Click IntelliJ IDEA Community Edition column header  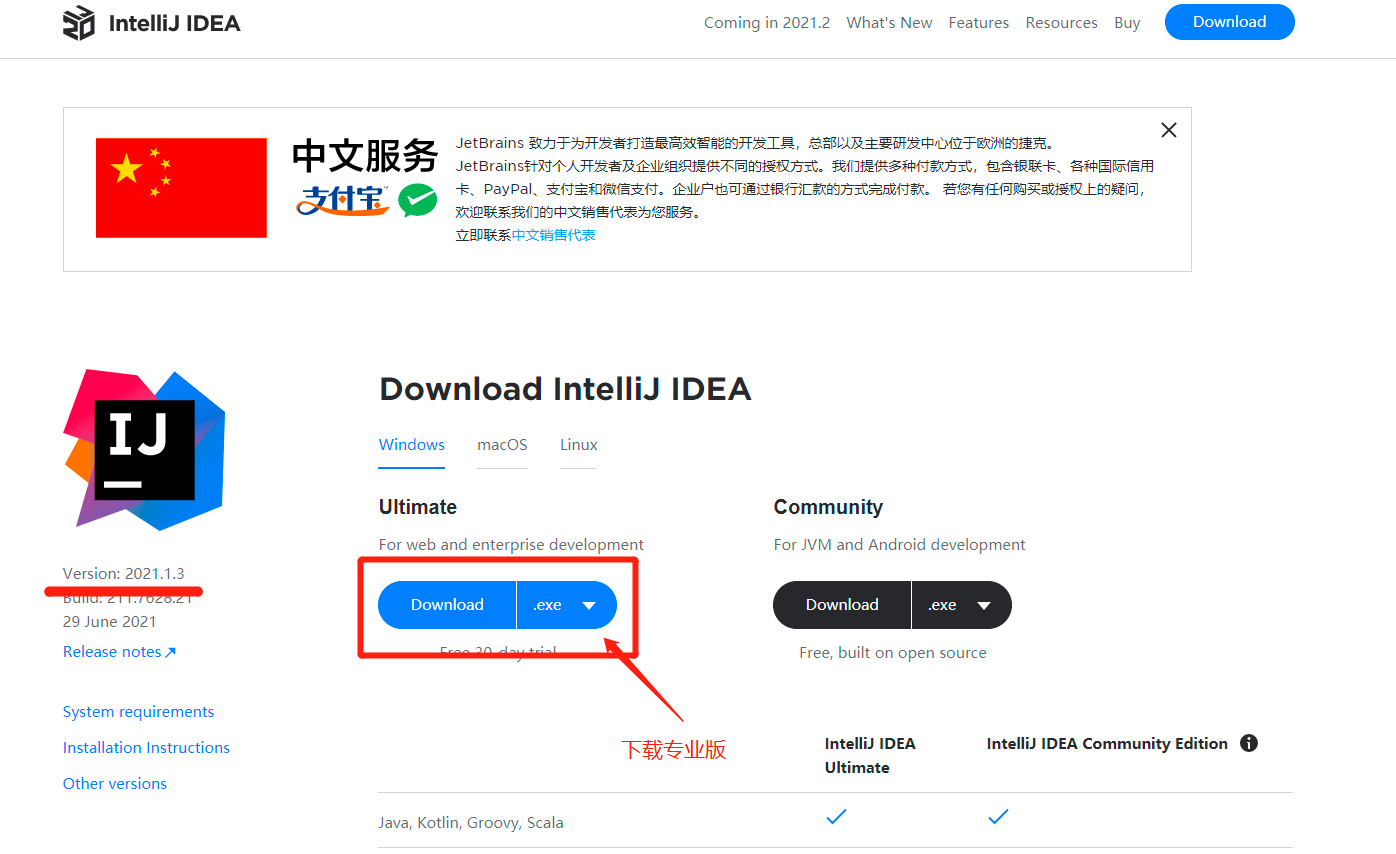coord(1107,743)
